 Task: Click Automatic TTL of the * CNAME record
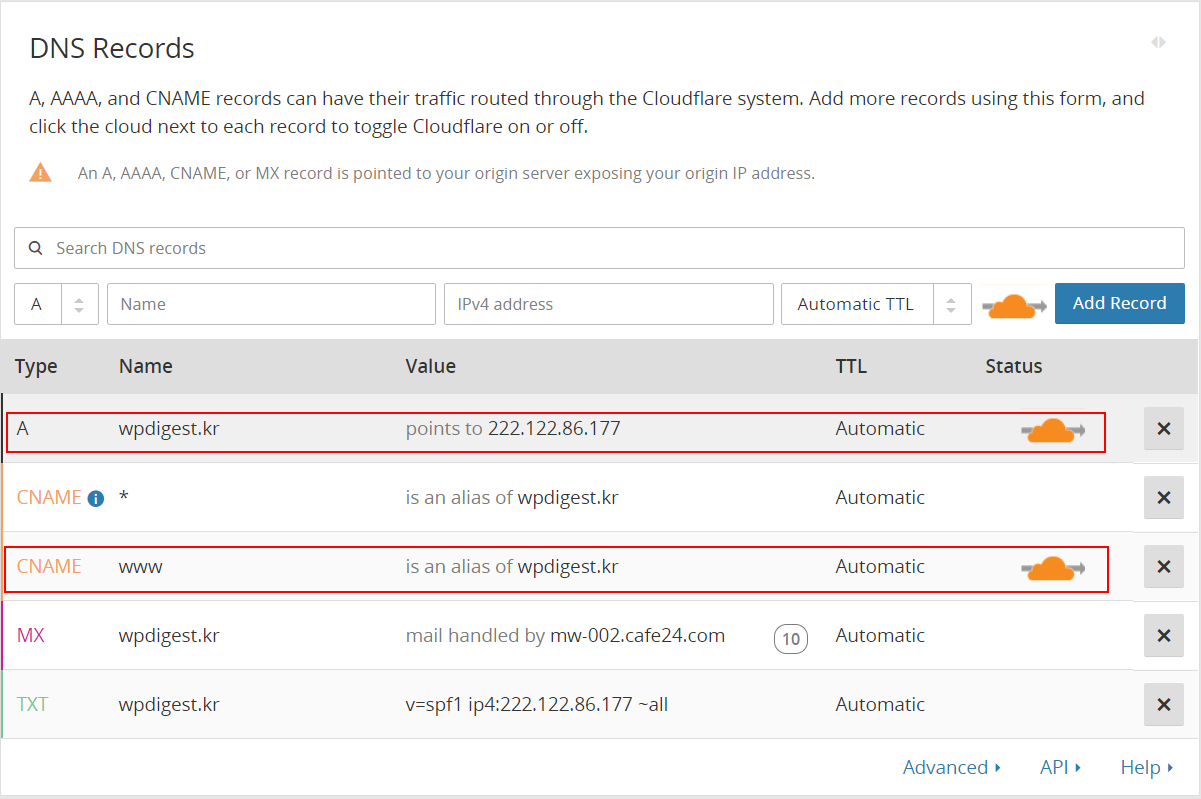(x=880, y=497)
